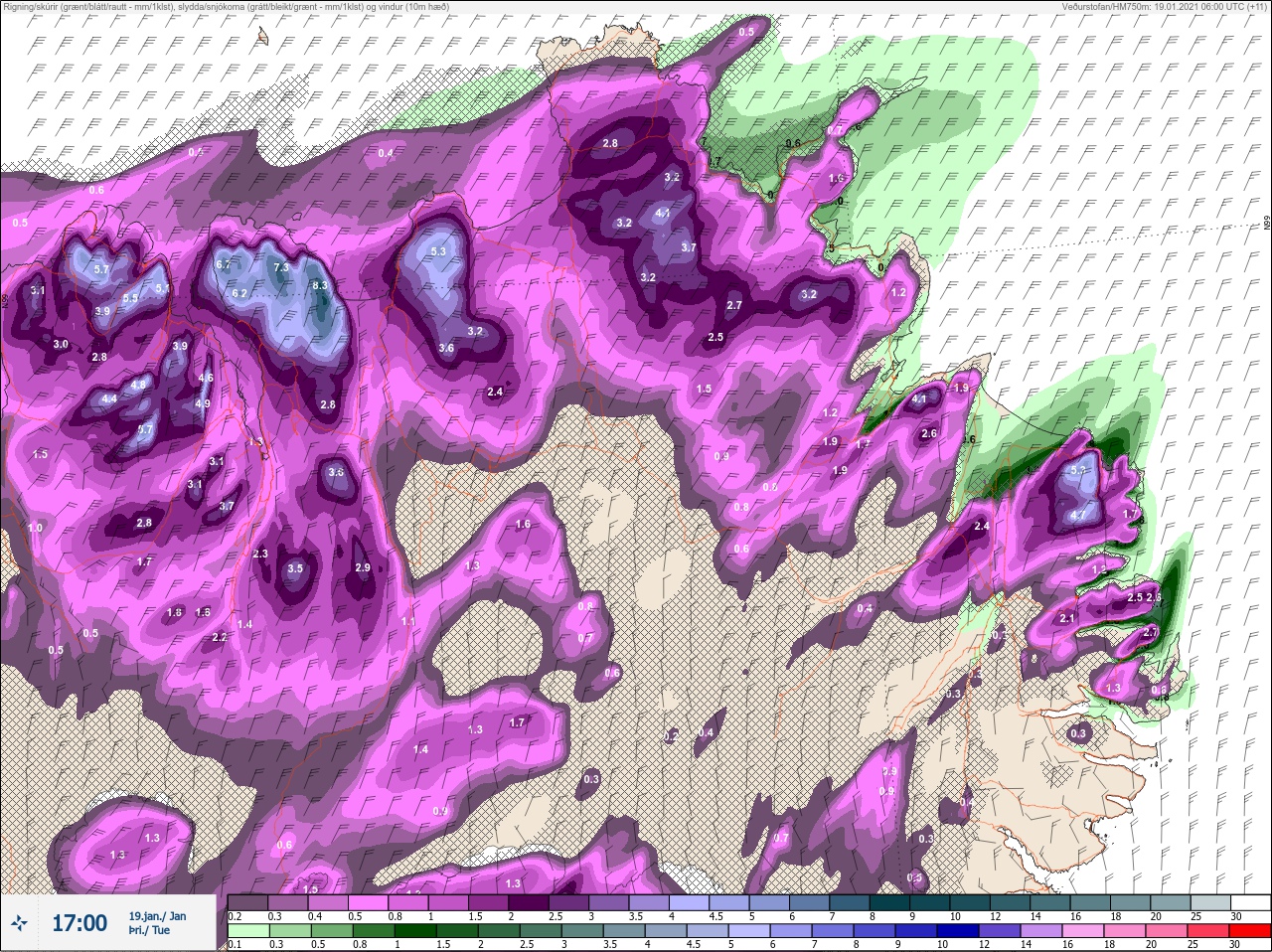Click the 6.2 value label on the map
This screenshot has width=1272, height=952.
click(239, 294)
